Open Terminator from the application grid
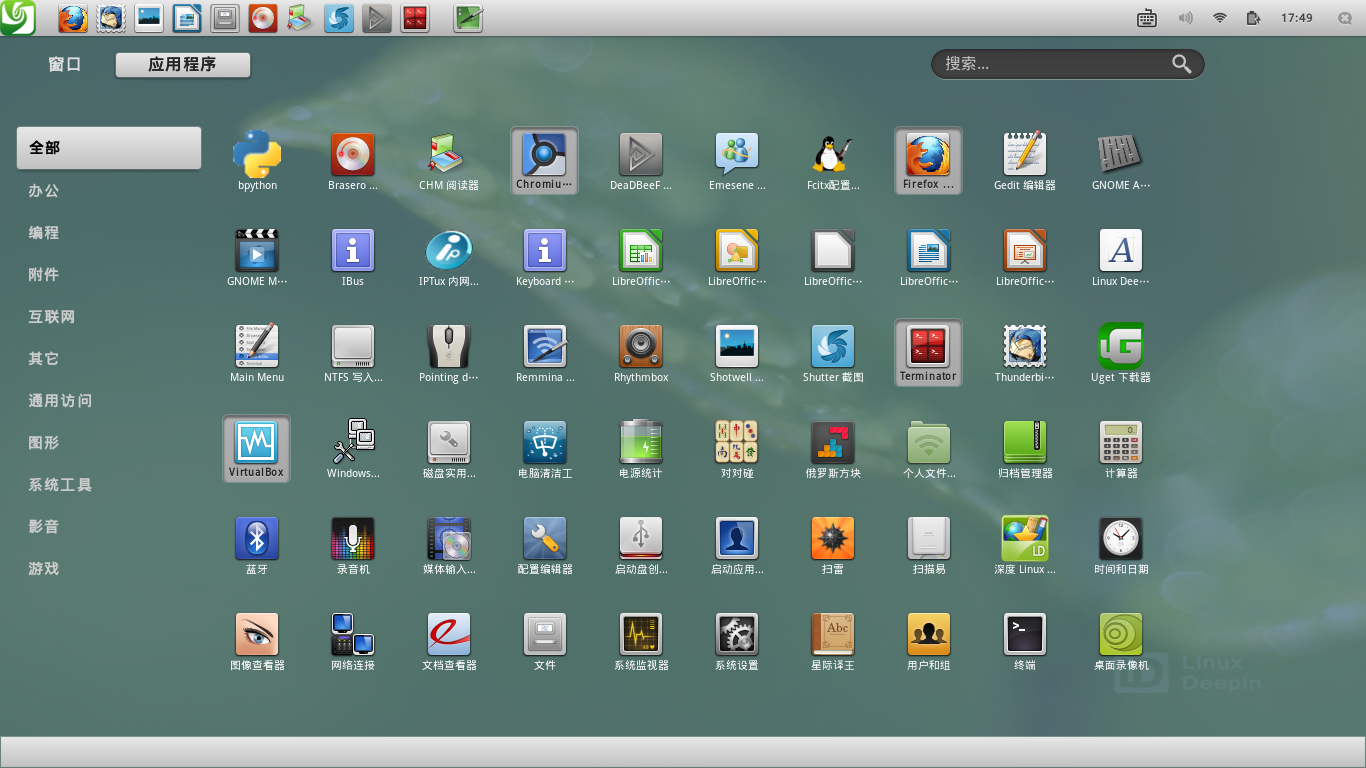The width and height of the screenshot is (1366, 768). [x=928, y=353]
